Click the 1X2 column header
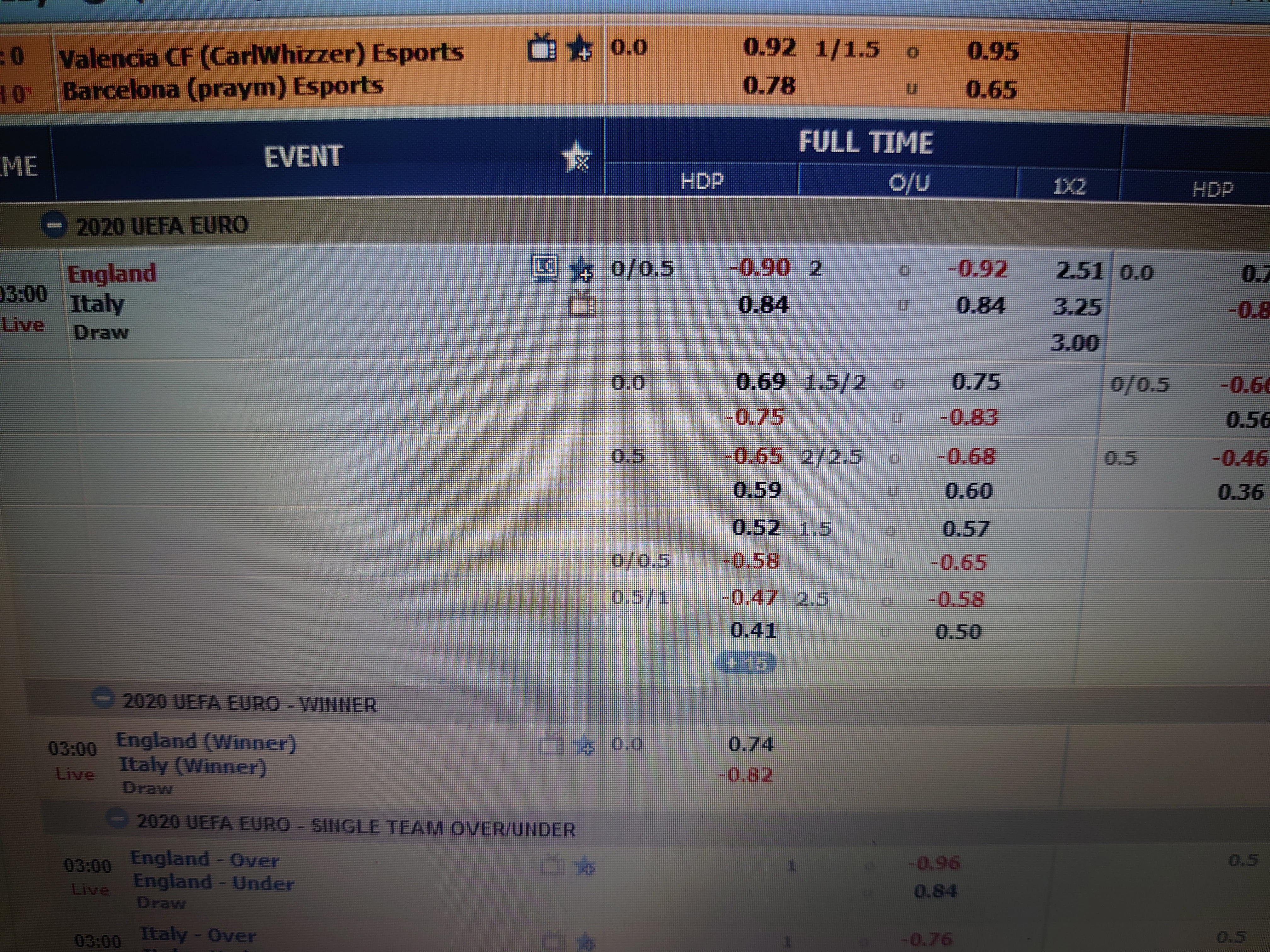 pyautogui.click(x=1069, y=186)
